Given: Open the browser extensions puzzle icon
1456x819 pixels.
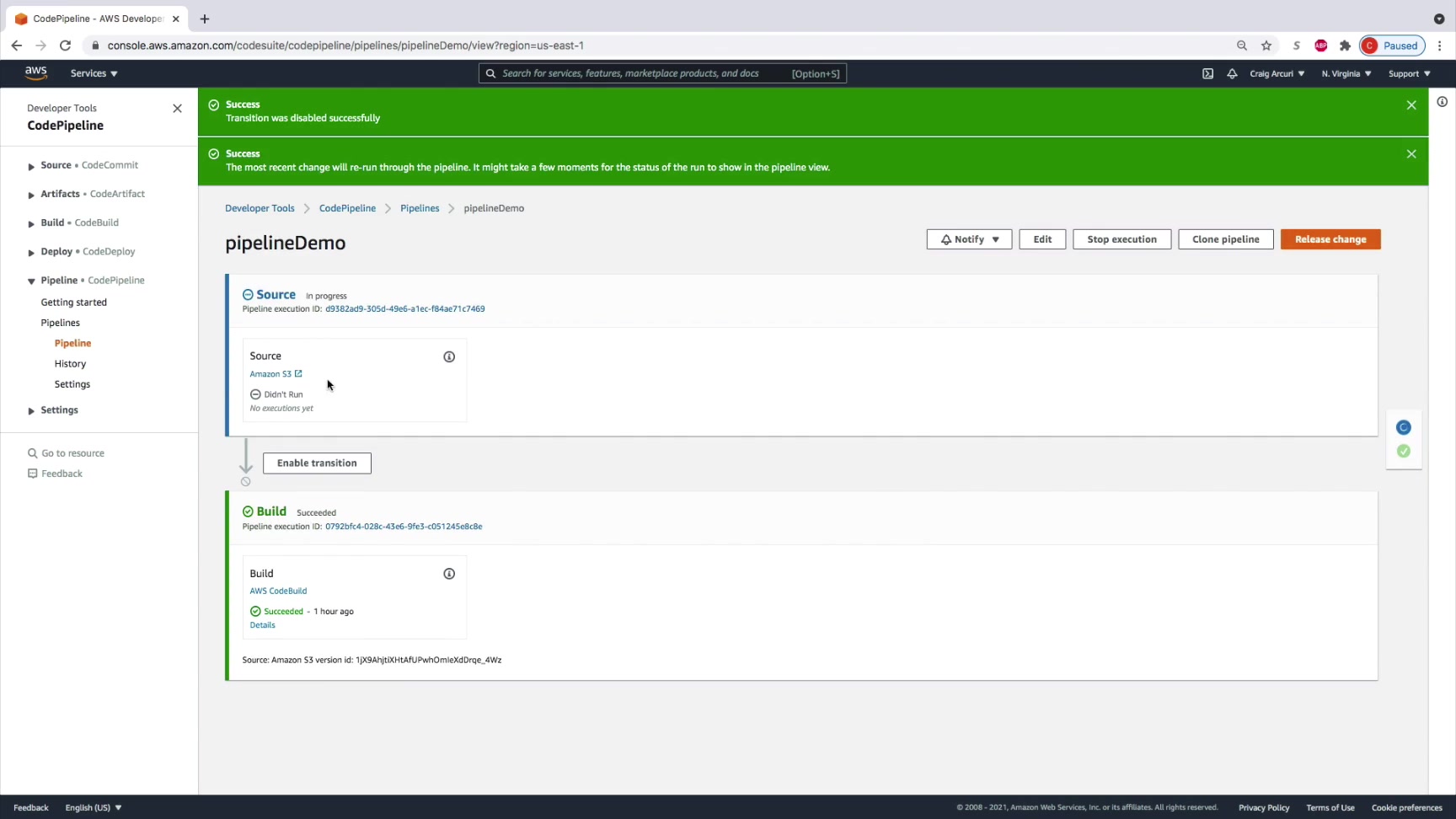Looking at the screenshot, I should pyautogui.click(x=1345, y=45).
